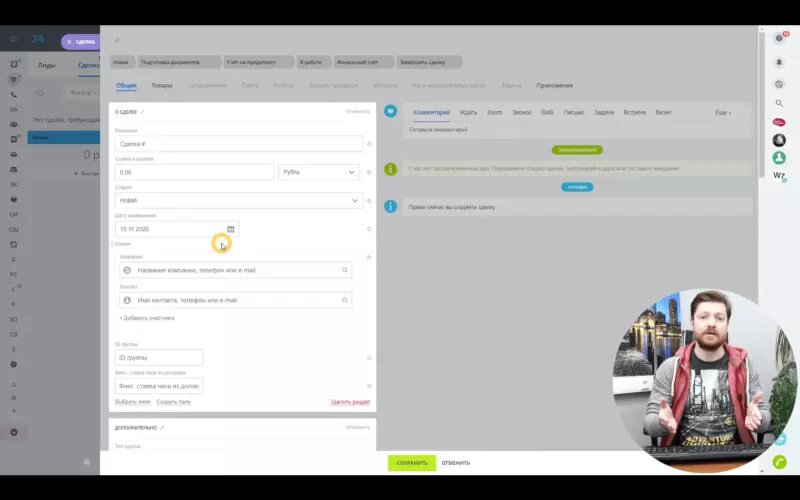
Task: Switch to Общие tab
Action: coord(126,85)
